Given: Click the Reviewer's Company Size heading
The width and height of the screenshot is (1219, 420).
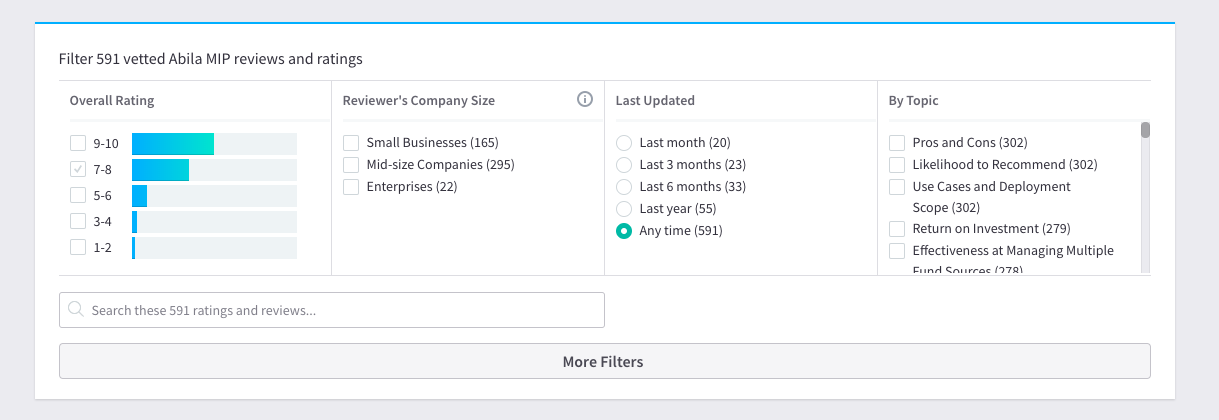Looking at the screenshot, I should (419, 100).
